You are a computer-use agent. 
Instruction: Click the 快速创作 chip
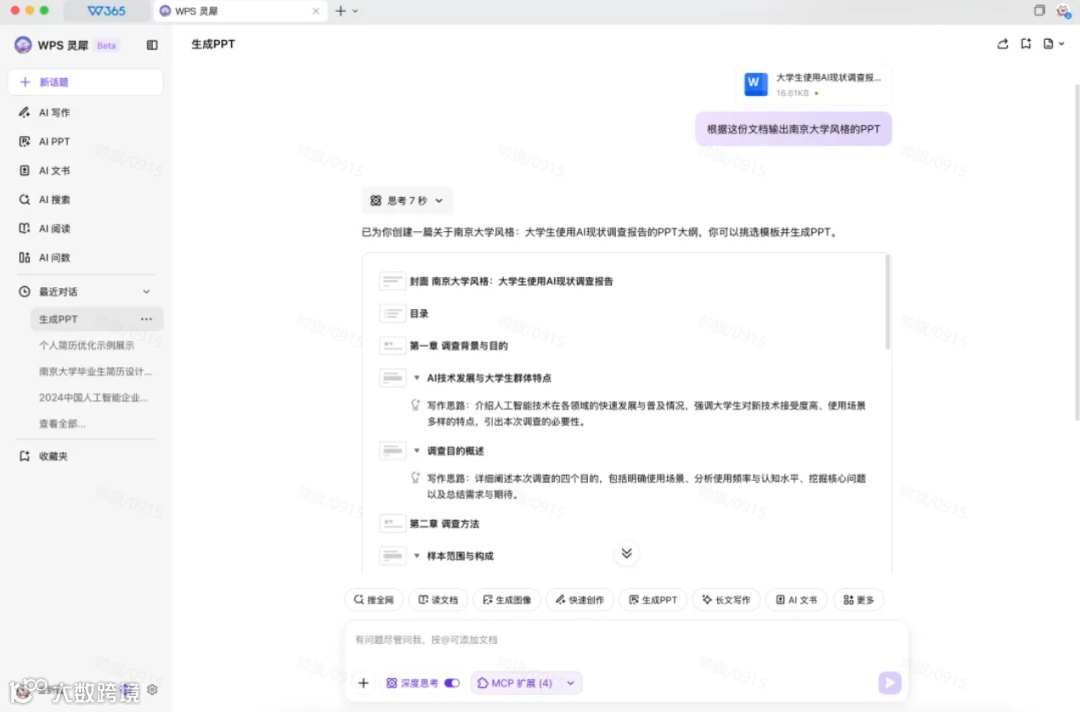click(580, 600)
